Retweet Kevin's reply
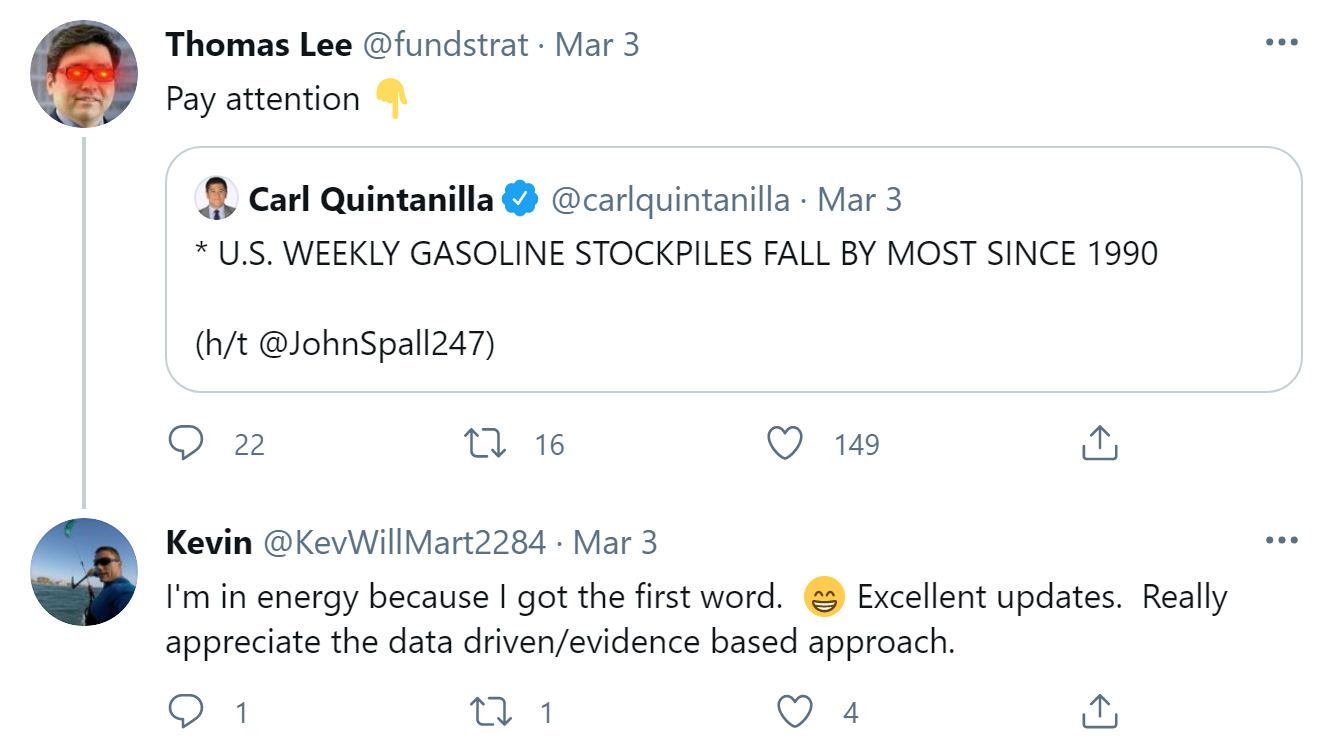This screenshot has width=1332, height=750. [x=488, y=711]
